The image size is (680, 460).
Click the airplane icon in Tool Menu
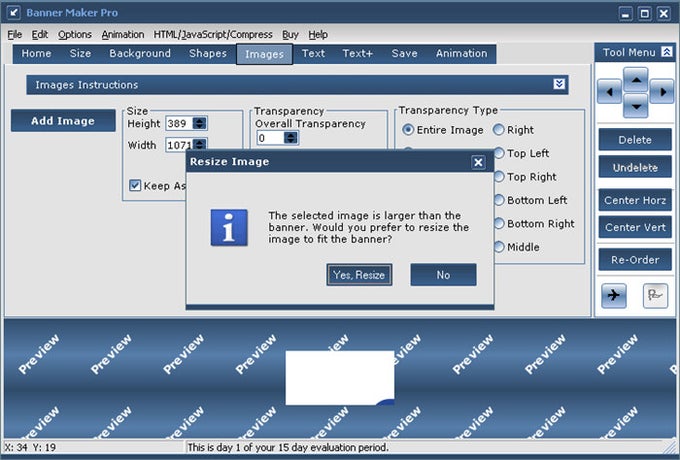[614, 296]
